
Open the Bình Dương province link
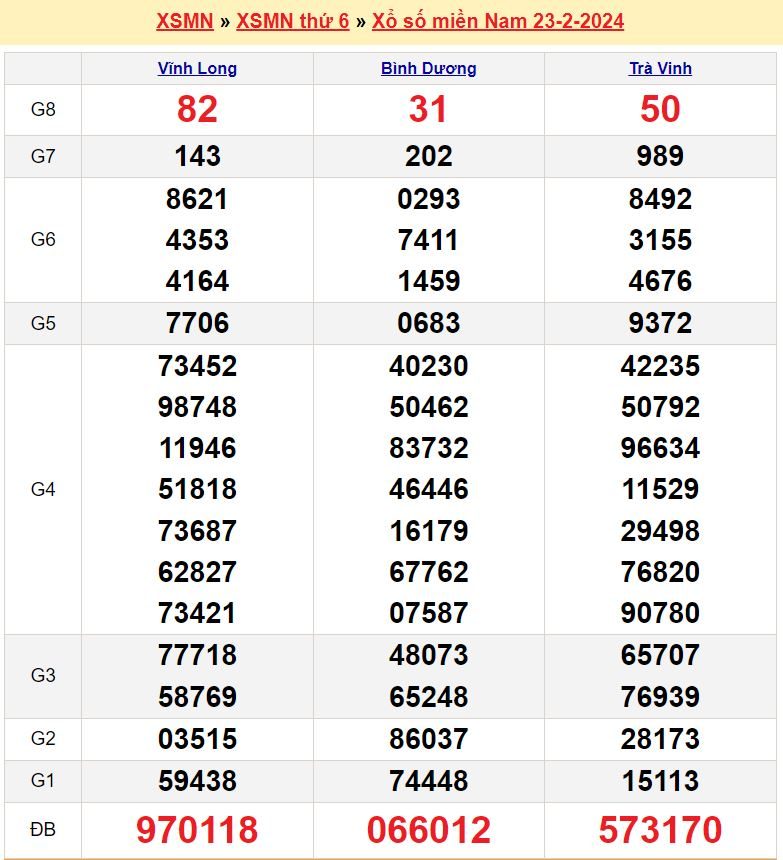[429, 69]
